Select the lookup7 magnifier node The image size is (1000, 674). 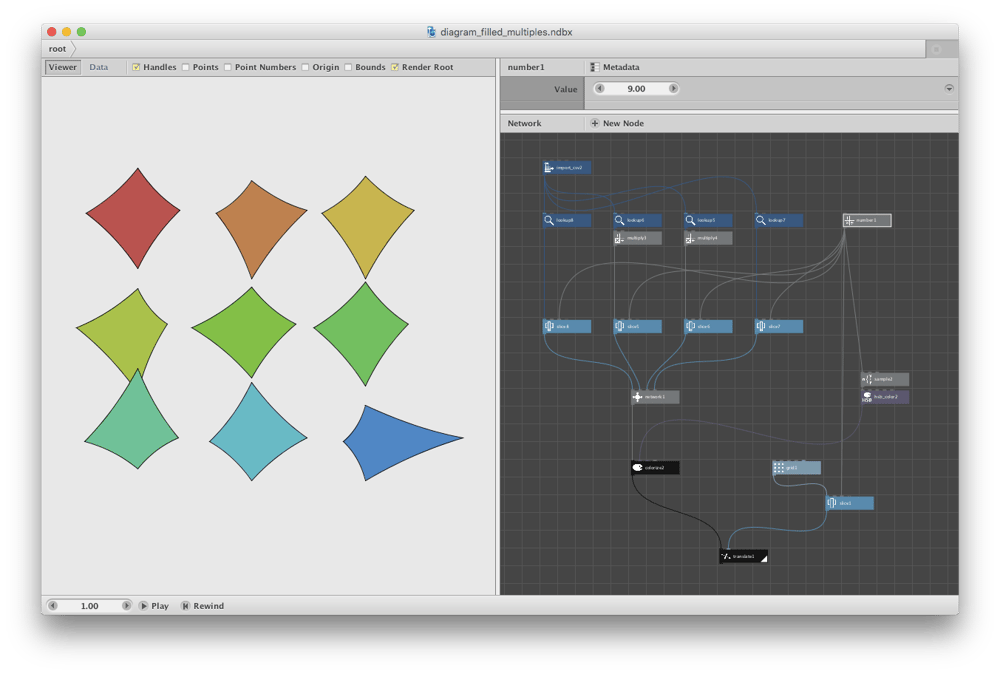(x=761, y=221)
